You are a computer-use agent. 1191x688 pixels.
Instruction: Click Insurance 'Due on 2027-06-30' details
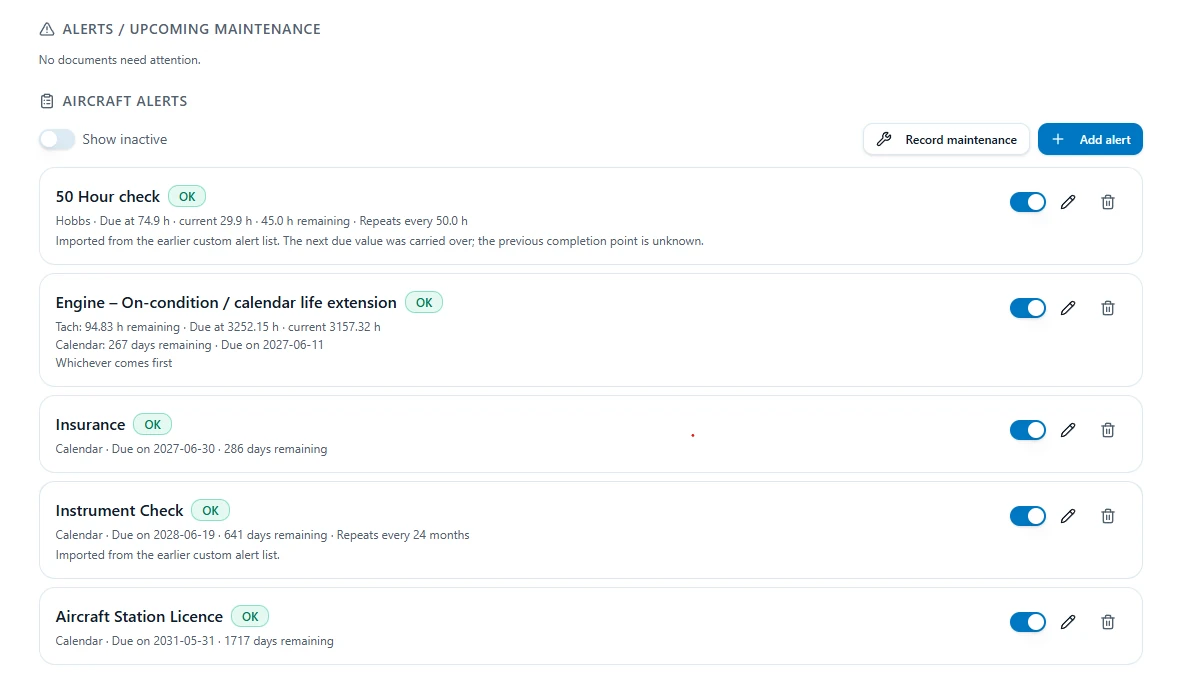(x=191, y=449)
